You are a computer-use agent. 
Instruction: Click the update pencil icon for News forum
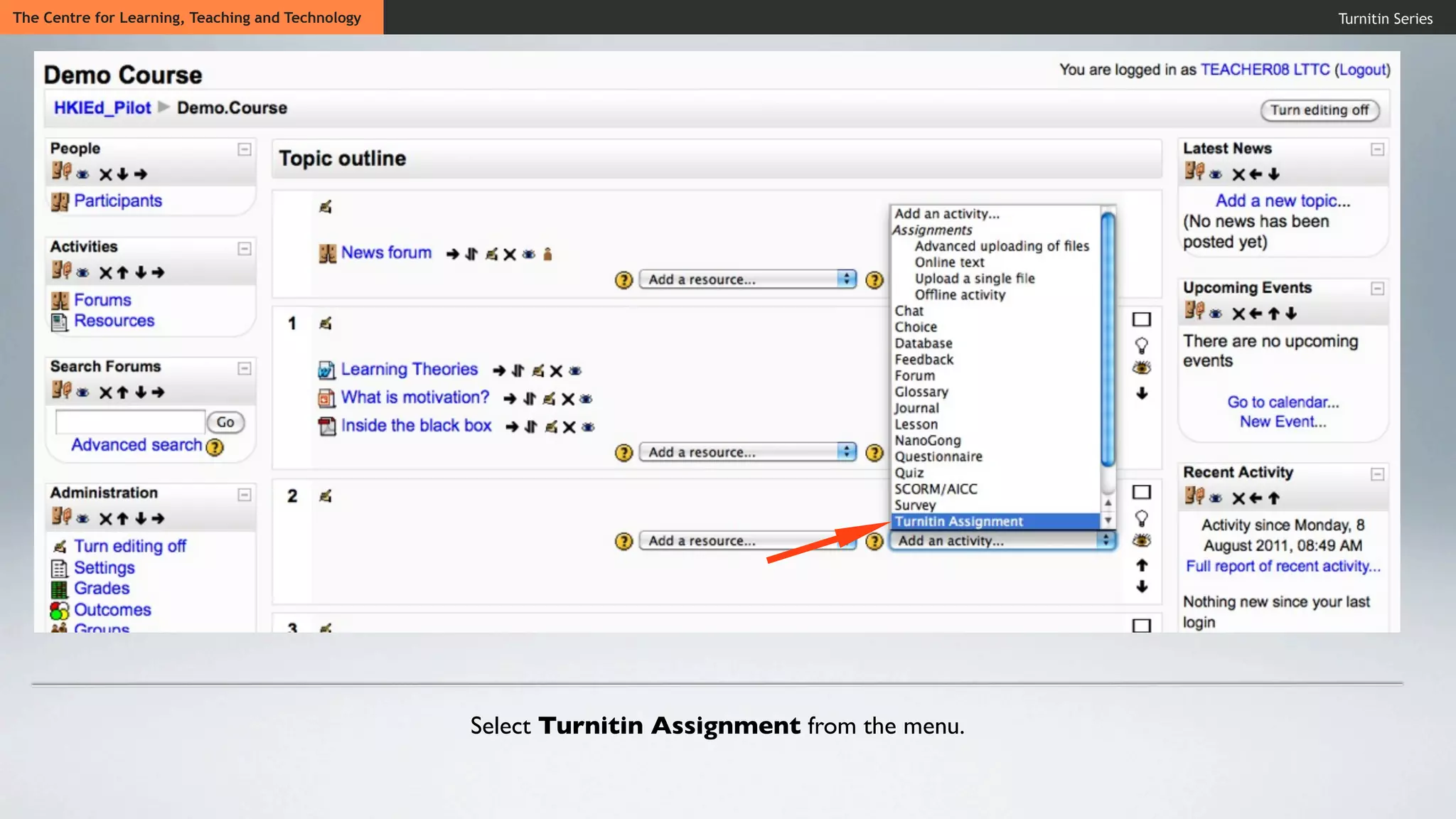point(491,254)
